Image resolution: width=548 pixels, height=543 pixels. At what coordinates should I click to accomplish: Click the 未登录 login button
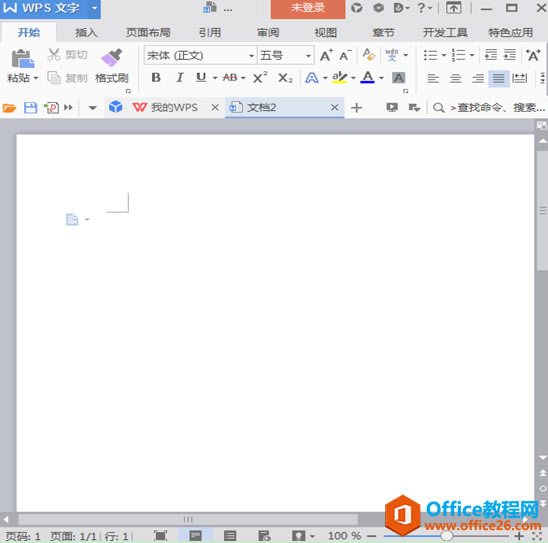coord(308,9)
